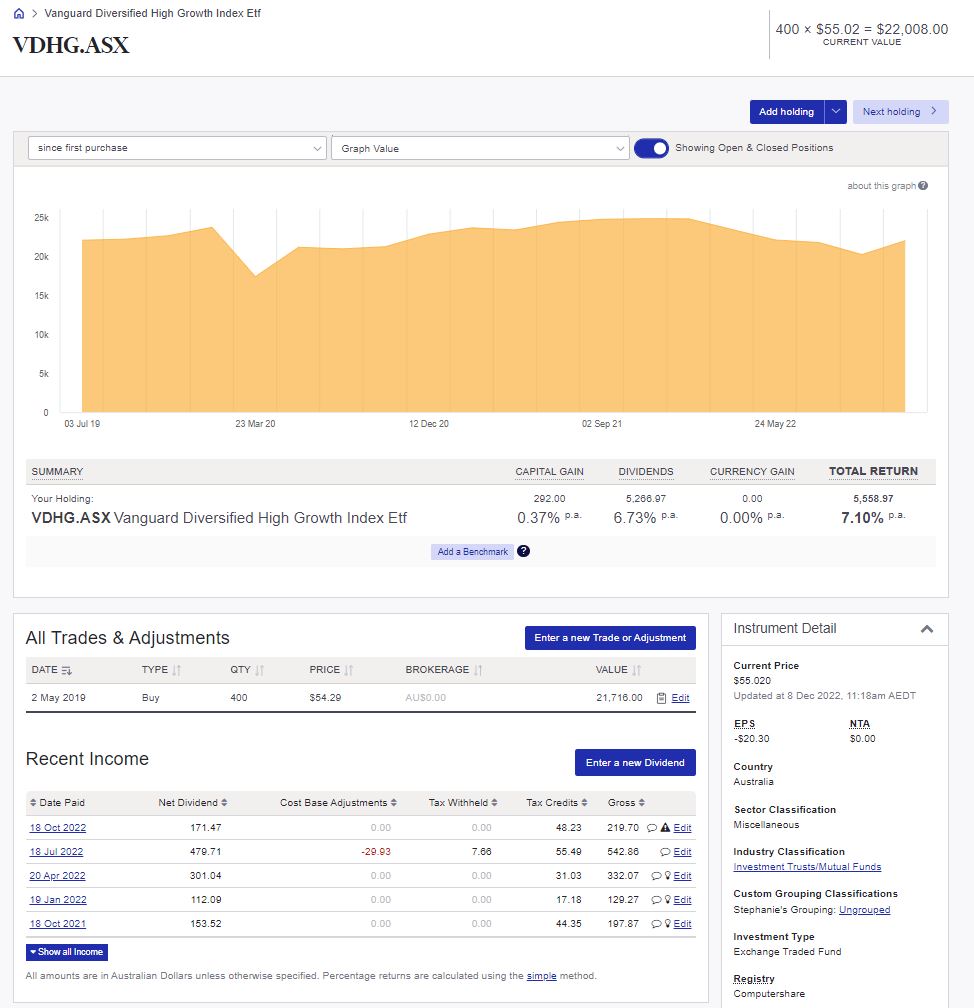Open the 'since first purchase' period dropdown

point(177,148)
